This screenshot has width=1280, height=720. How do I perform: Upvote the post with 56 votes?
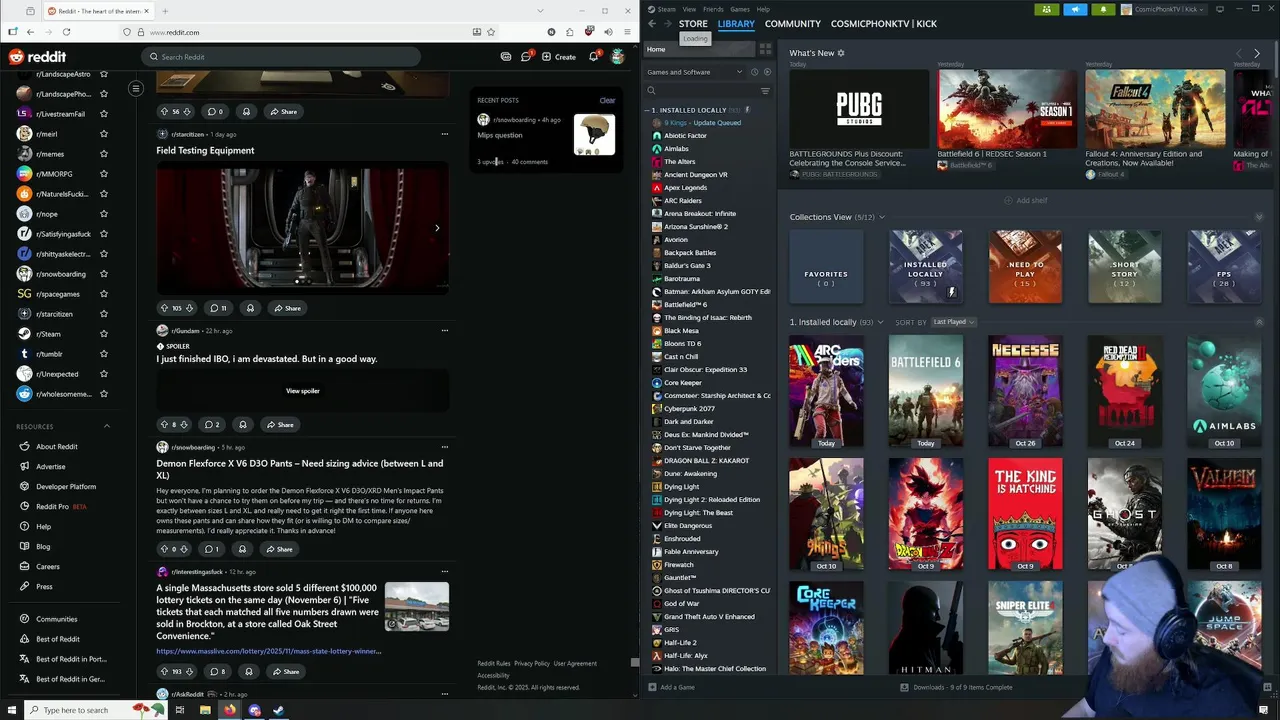[165, 111]
